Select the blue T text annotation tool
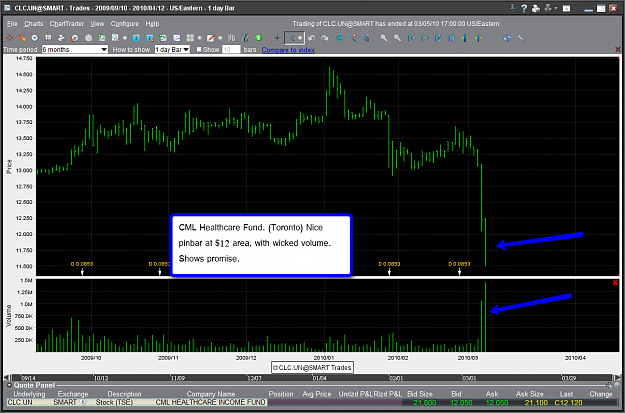 click(x=136, y=38)
